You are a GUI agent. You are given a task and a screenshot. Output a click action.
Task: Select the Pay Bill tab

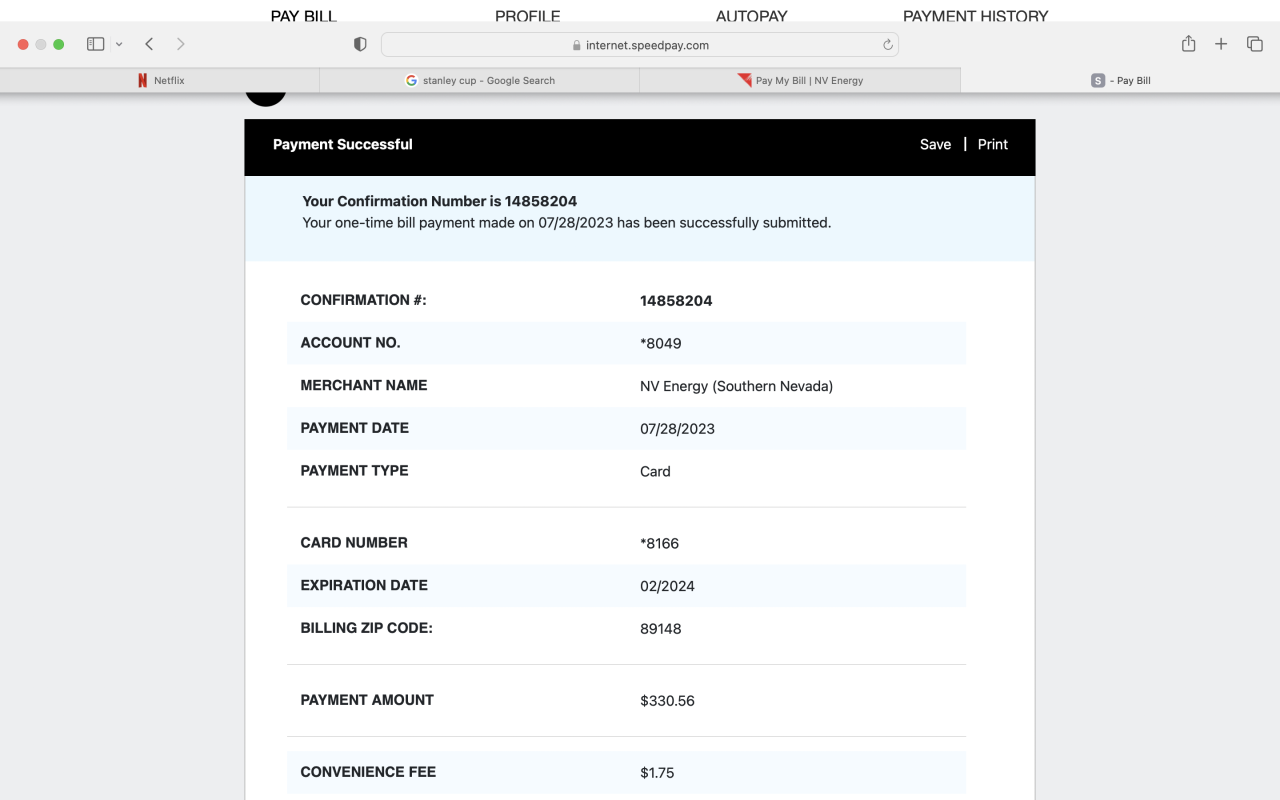click(x=1120, y=80)
